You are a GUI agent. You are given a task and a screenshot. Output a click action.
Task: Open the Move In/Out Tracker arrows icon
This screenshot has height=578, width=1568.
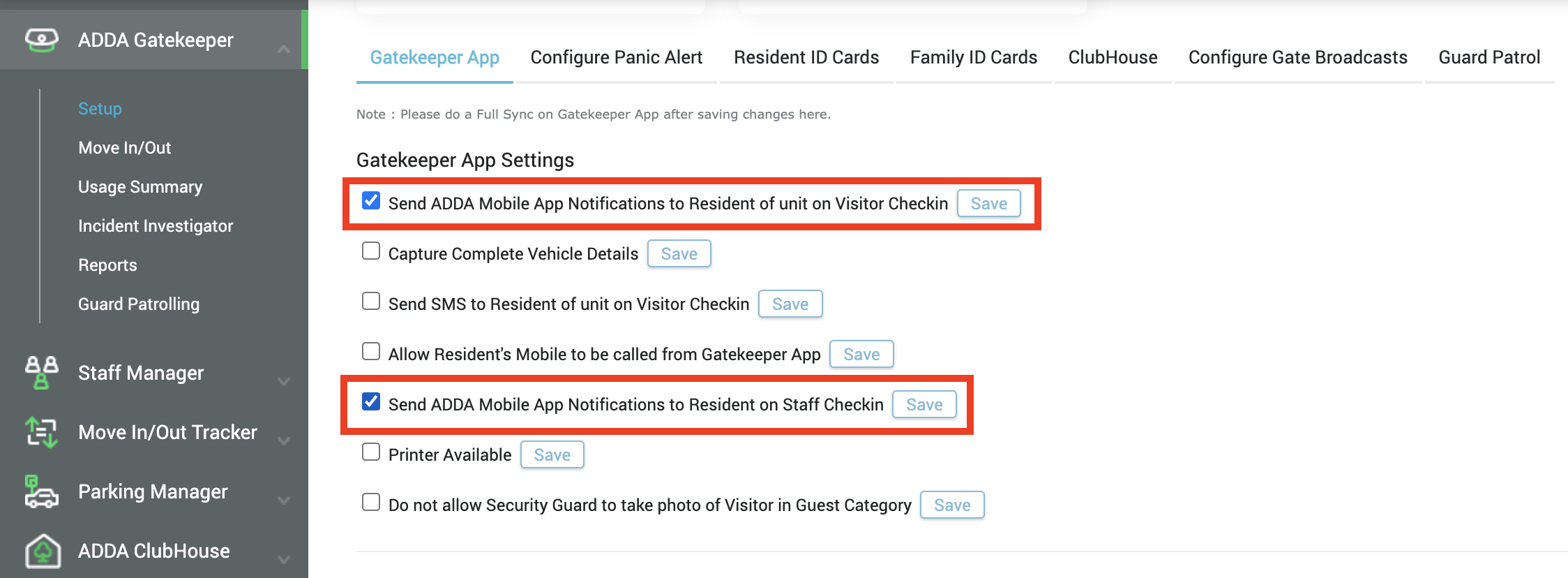(x=40, y=432)
